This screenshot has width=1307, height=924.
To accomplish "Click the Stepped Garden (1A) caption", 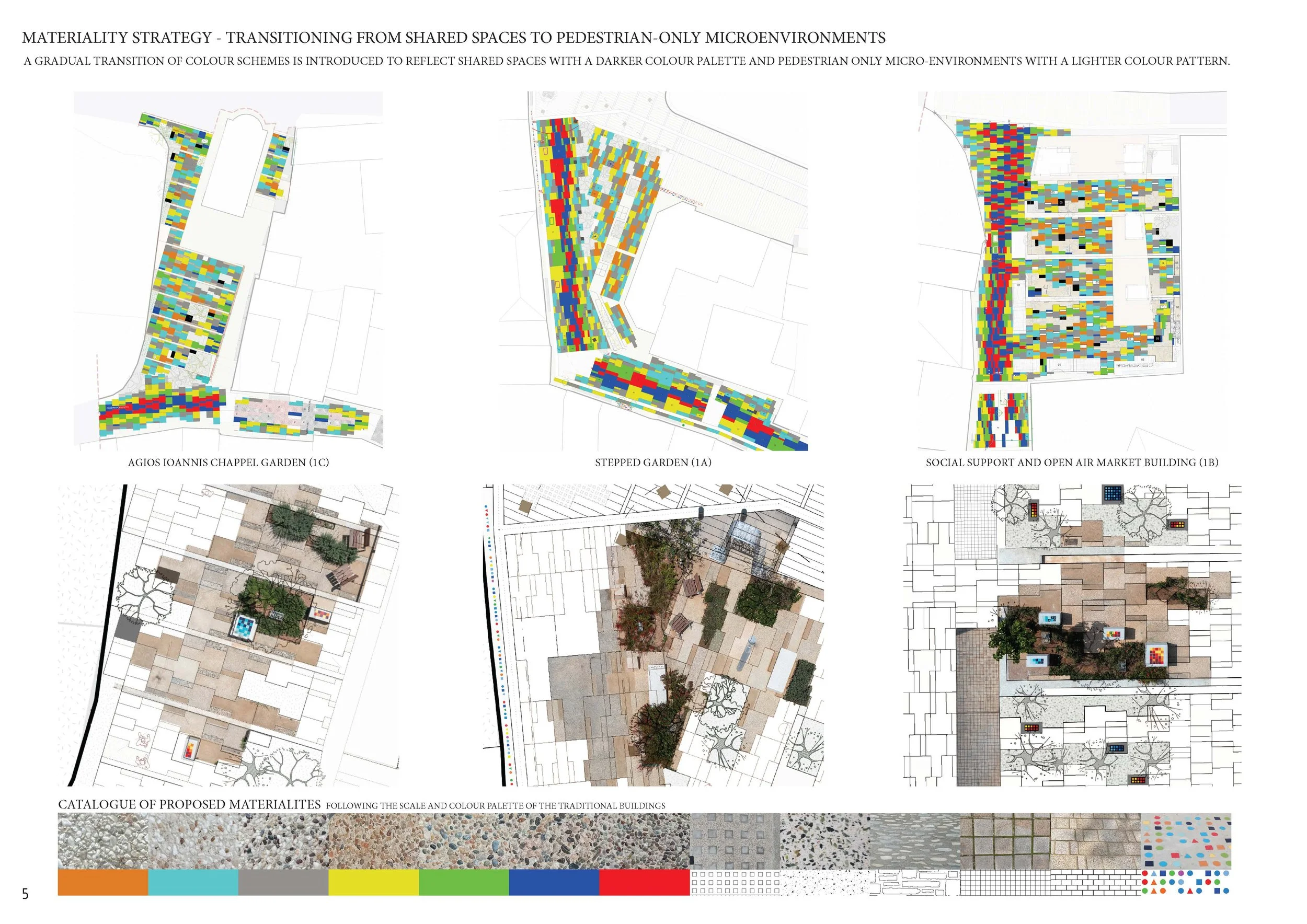I will pyautogui.click(x=653, y=463).
